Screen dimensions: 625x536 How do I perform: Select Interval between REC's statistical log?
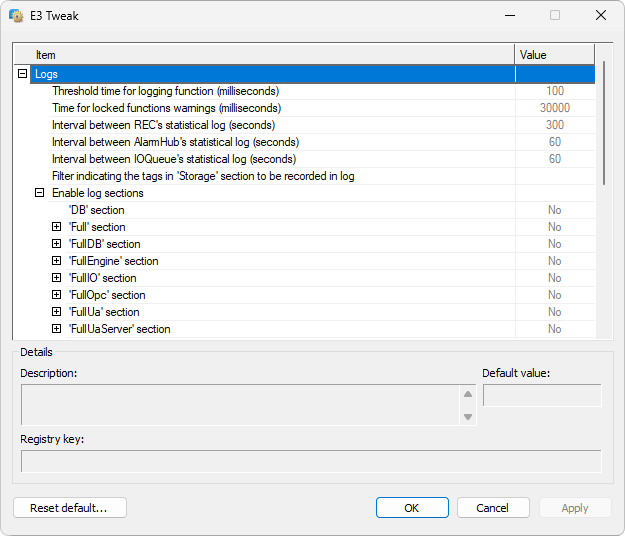tap(163, 125)
